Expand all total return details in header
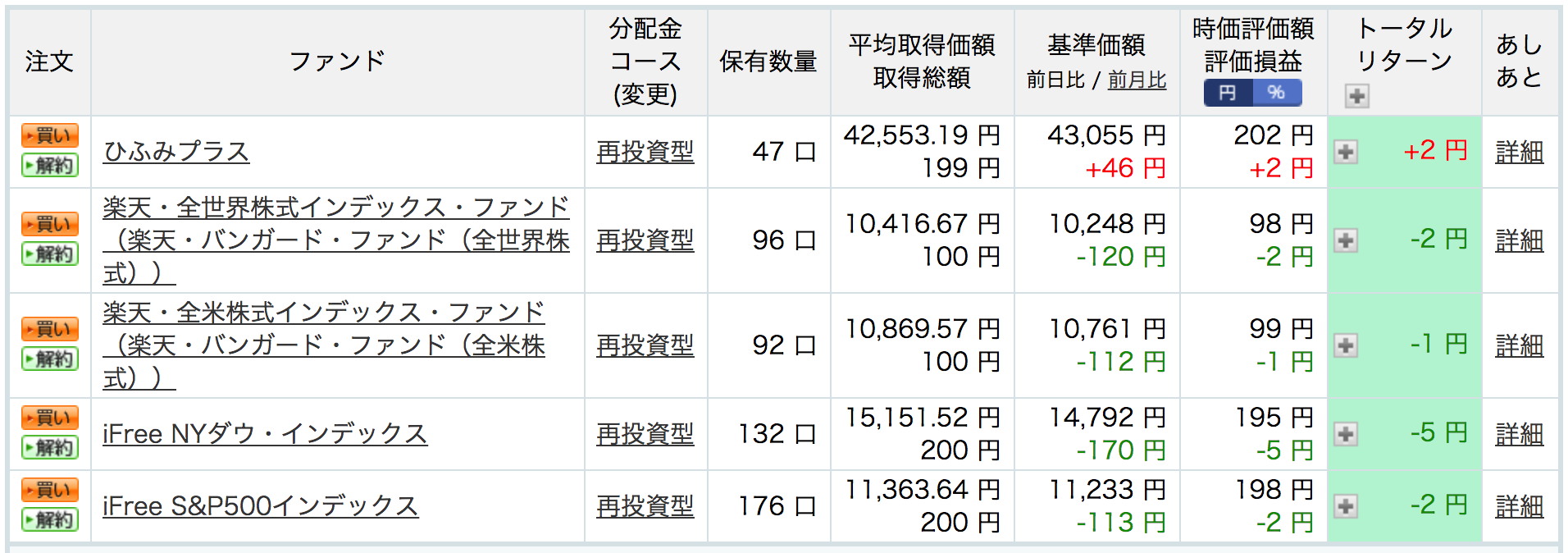 (x=1356, y=96)
